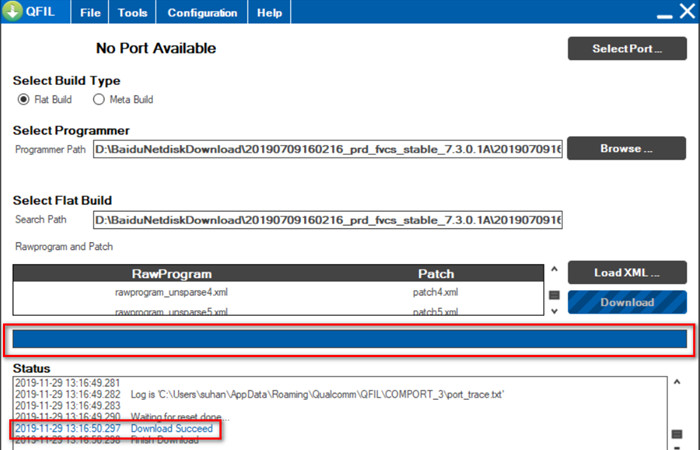Select the port_trace.txt log path line
This screenshot has height=450, width=700.
pyautogui.click(x=259, y=395)
